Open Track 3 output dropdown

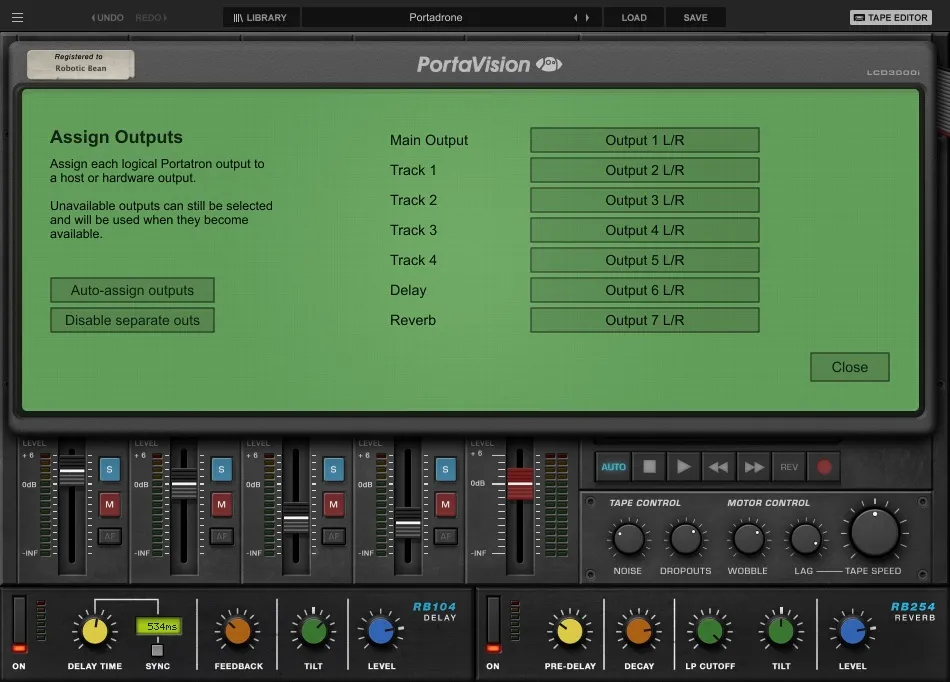coord(645,230)
